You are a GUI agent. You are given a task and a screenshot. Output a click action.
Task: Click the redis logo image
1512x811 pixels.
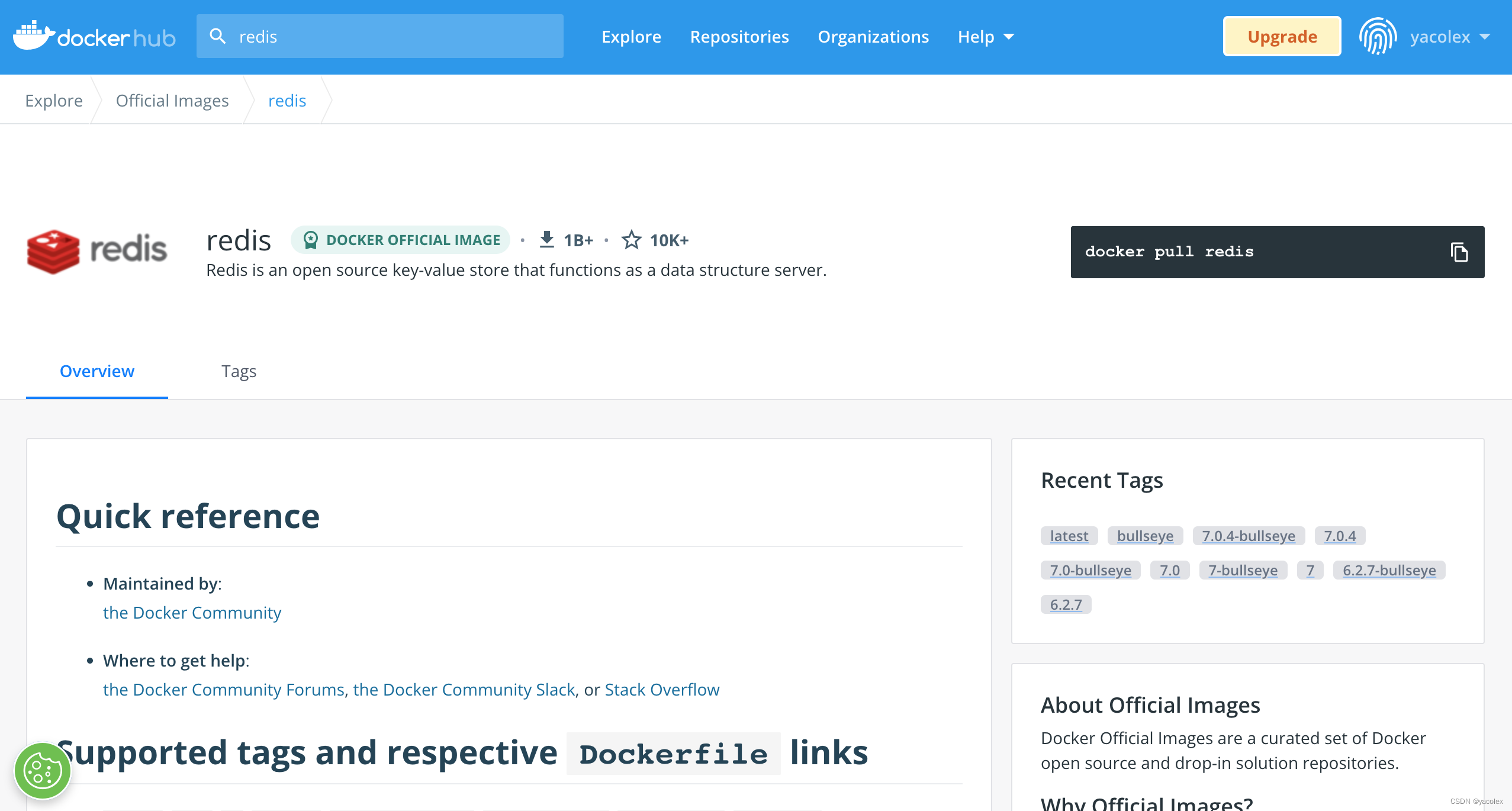[97, 251]
